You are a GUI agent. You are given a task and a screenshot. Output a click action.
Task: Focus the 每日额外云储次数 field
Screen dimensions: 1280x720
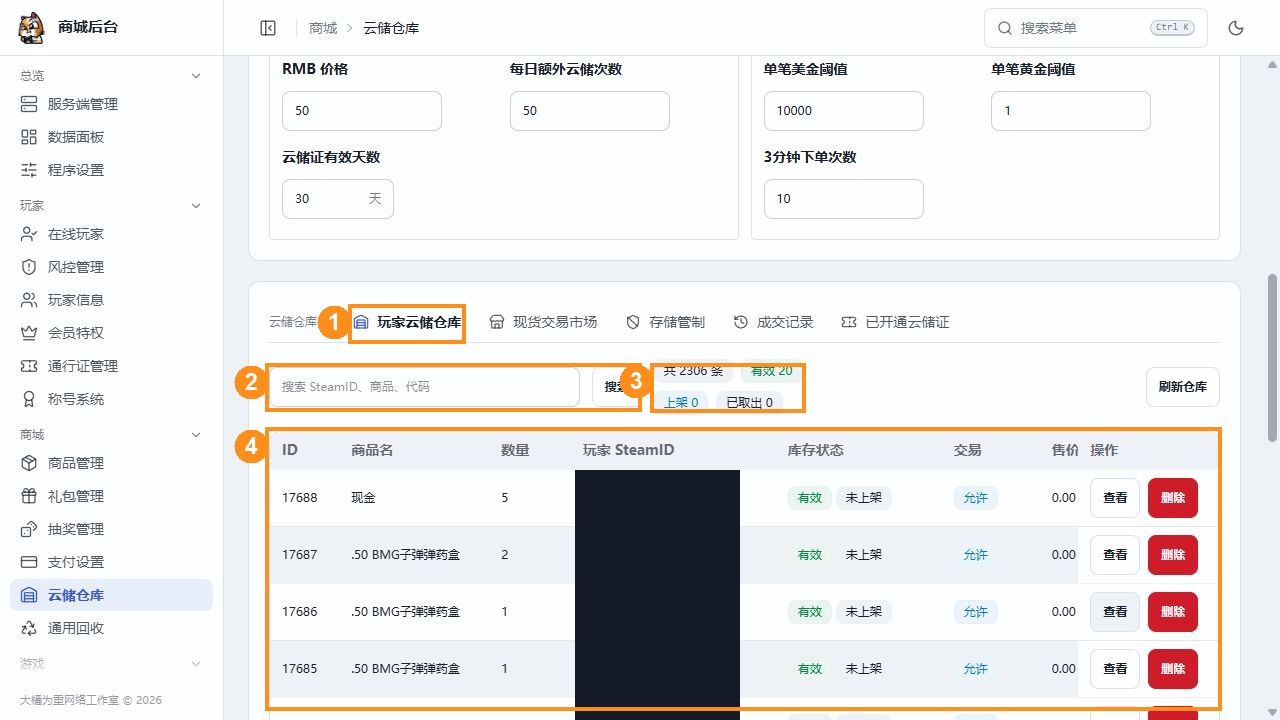coord(590,111)
